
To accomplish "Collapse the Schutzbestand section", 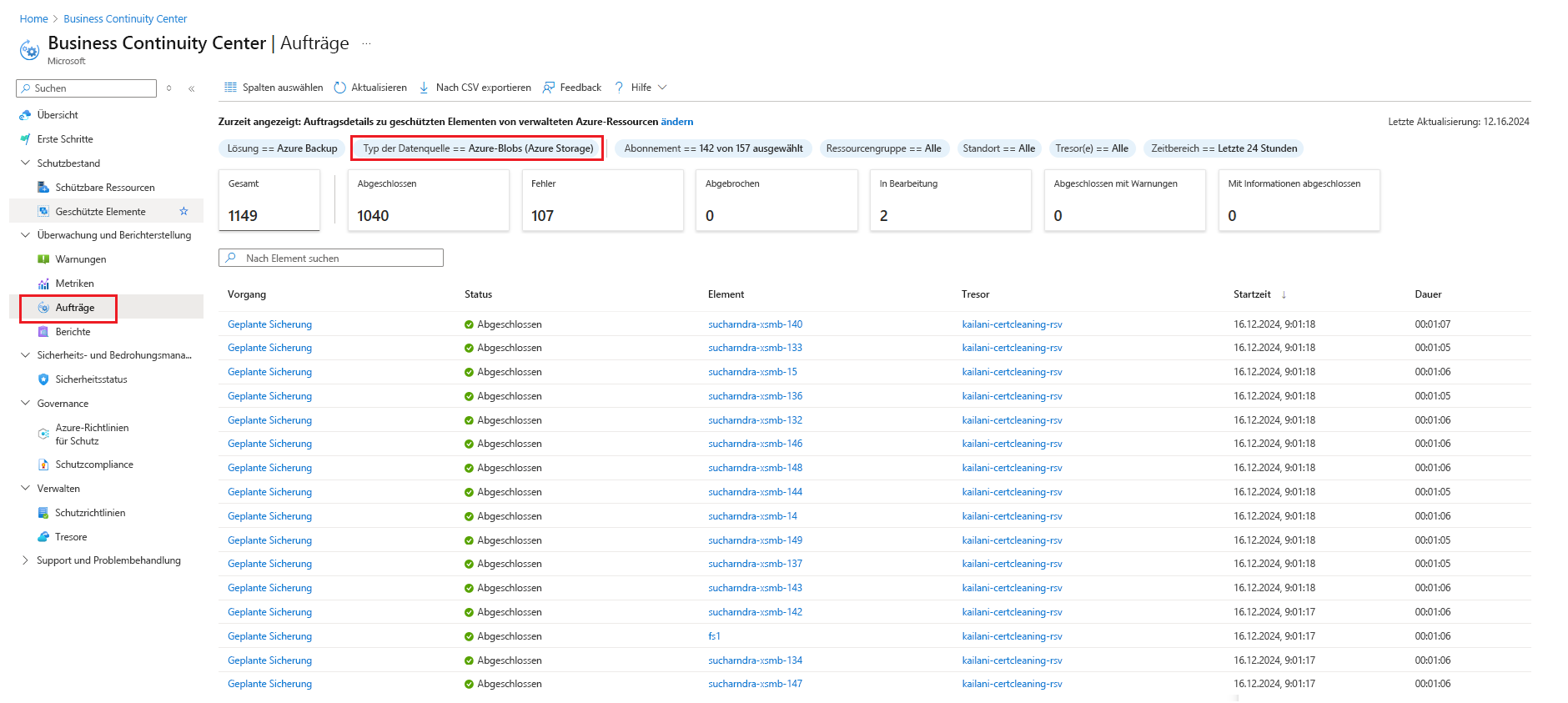I will point(25,163).
